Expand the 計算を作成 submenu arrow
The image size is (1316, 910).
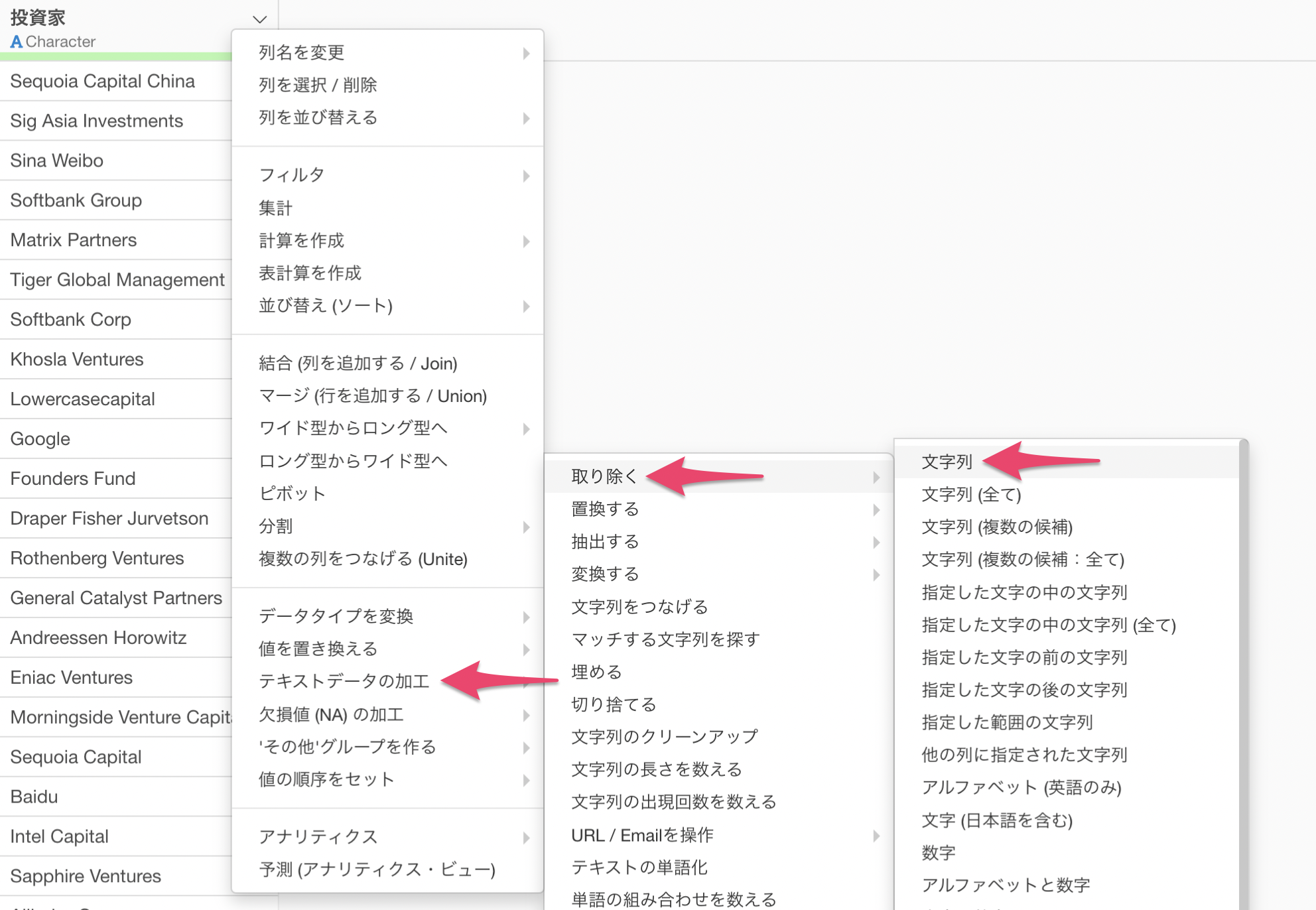(526, 241)
